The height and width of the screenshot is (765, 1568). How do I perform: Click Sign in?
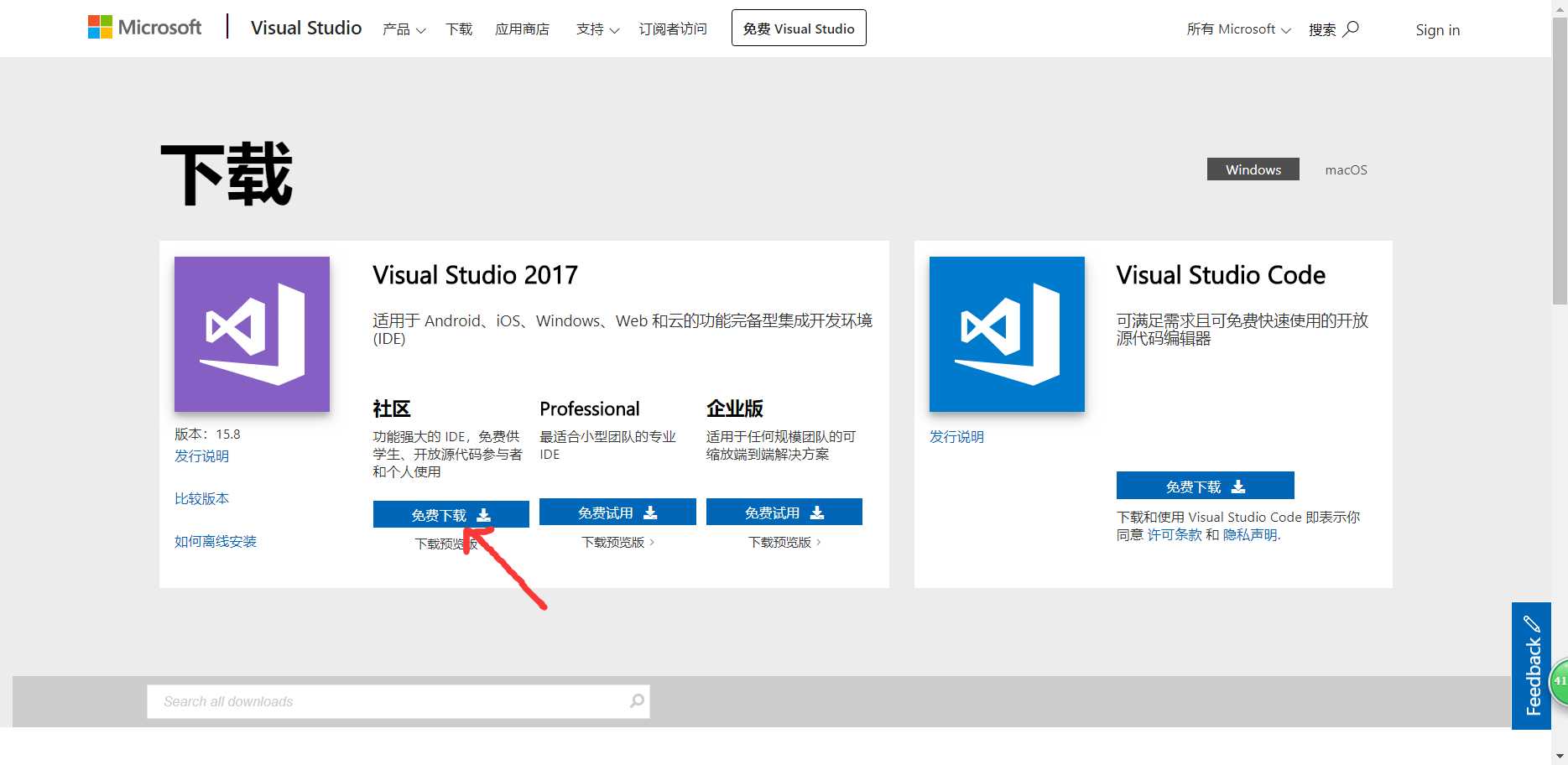coord(1437,30)
